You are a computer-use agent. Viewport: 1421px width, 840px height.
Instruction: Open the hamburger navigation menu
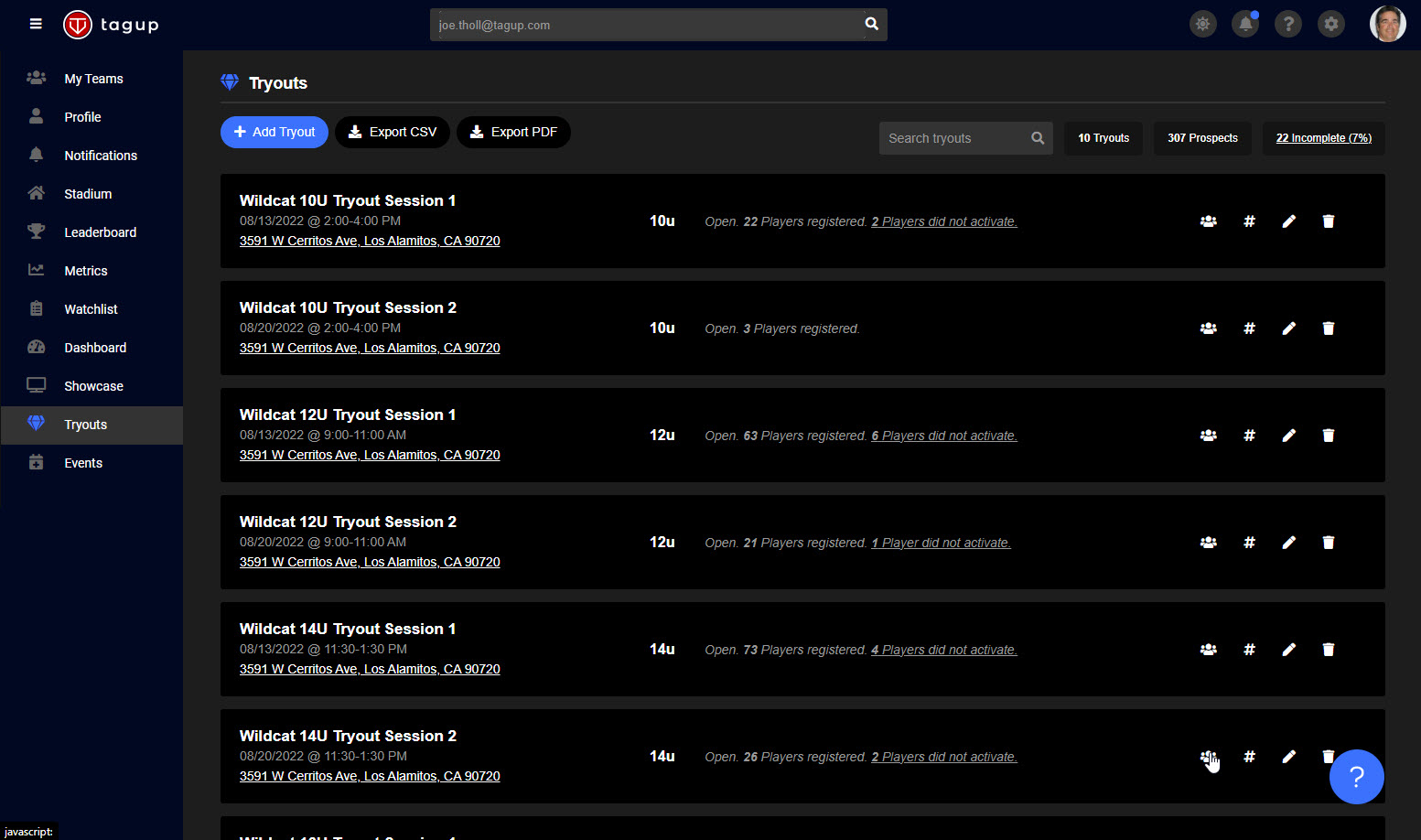click(x=36, y=24)
